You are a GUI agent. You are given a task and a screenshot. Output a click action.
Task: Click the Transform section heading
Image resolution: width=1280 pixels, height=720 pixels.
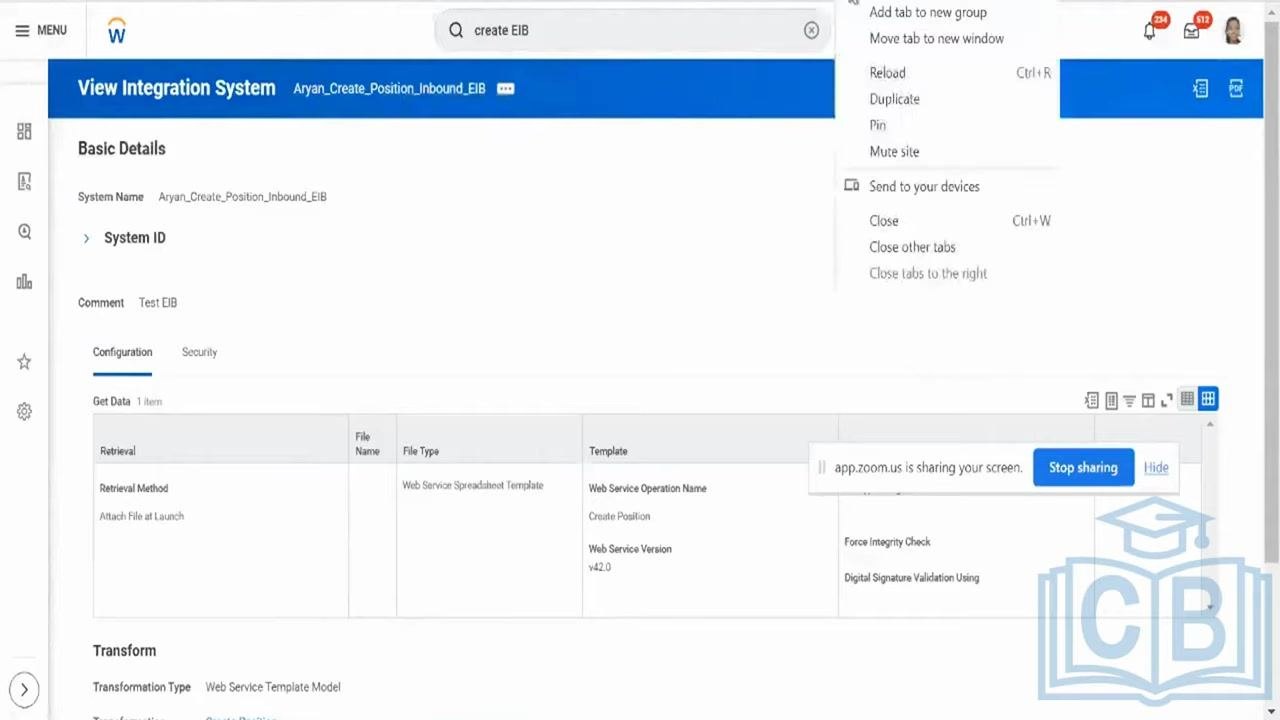pyautogui.click(x=124, y=651)
